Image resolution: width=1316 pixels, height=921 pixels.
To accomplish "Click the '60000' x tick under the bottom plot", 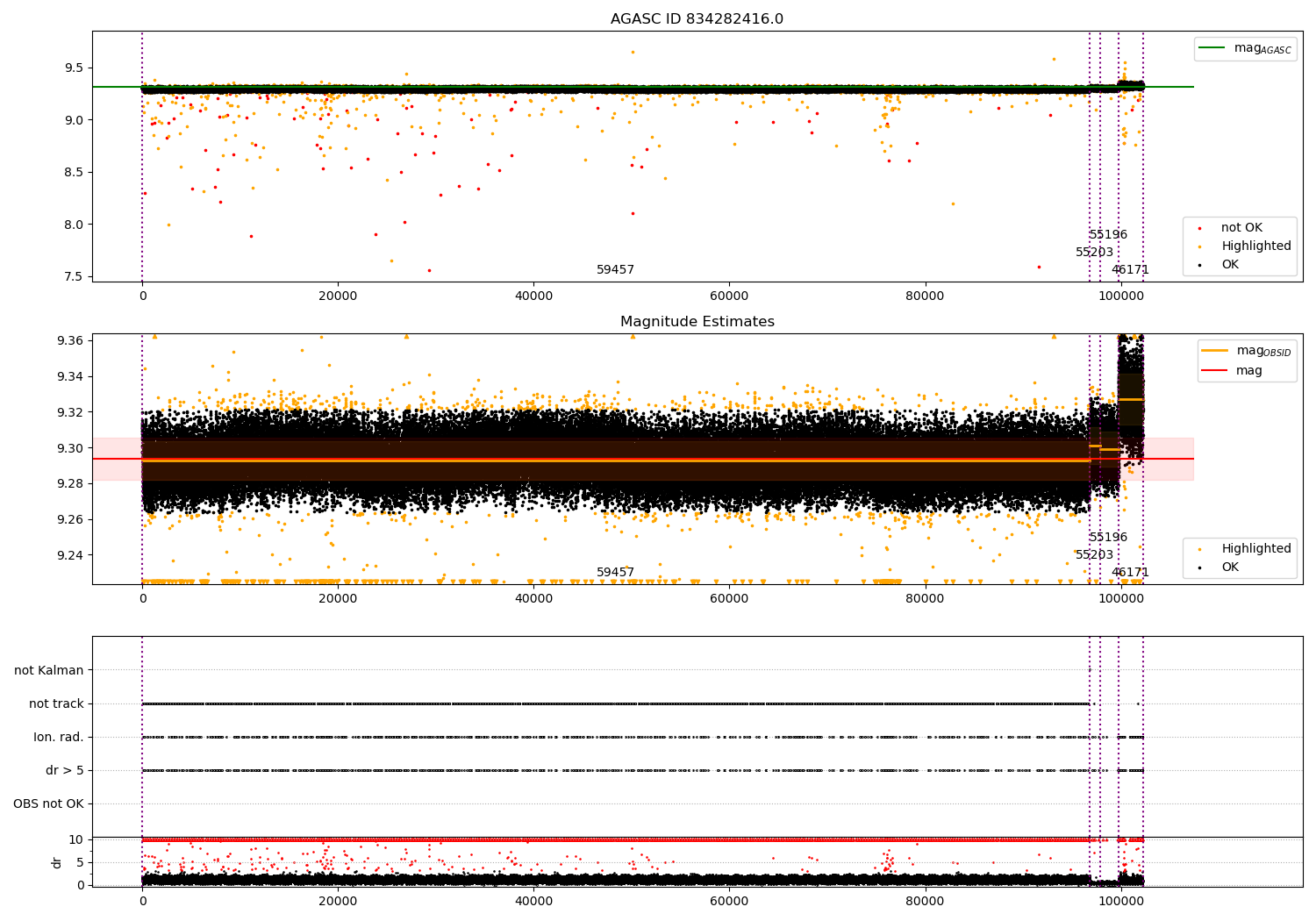I will 729,901.
